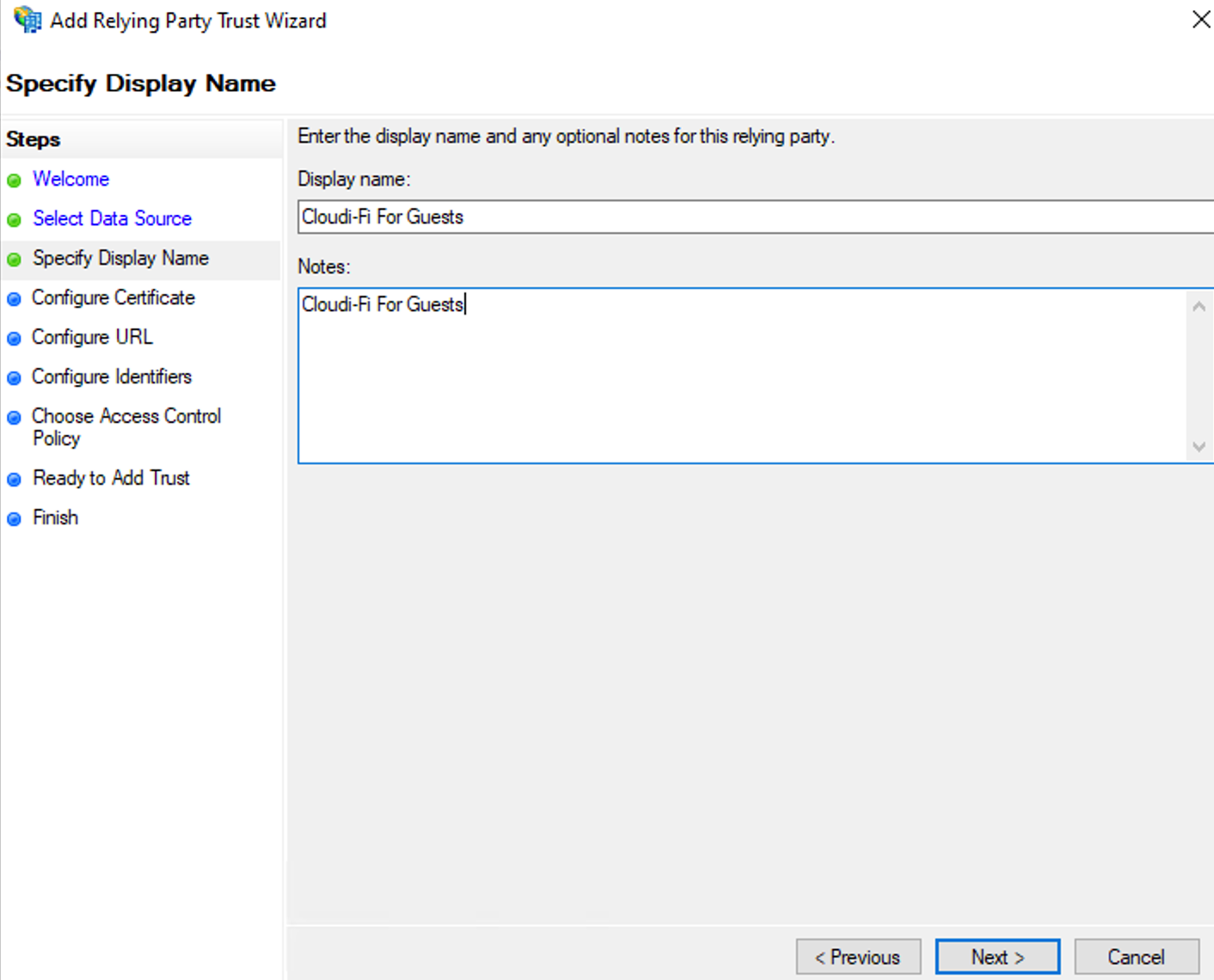Click the blue indicator next to Configure Identifiers
1214x980 pixels.
pyautogui.click(x=15, y=377)
